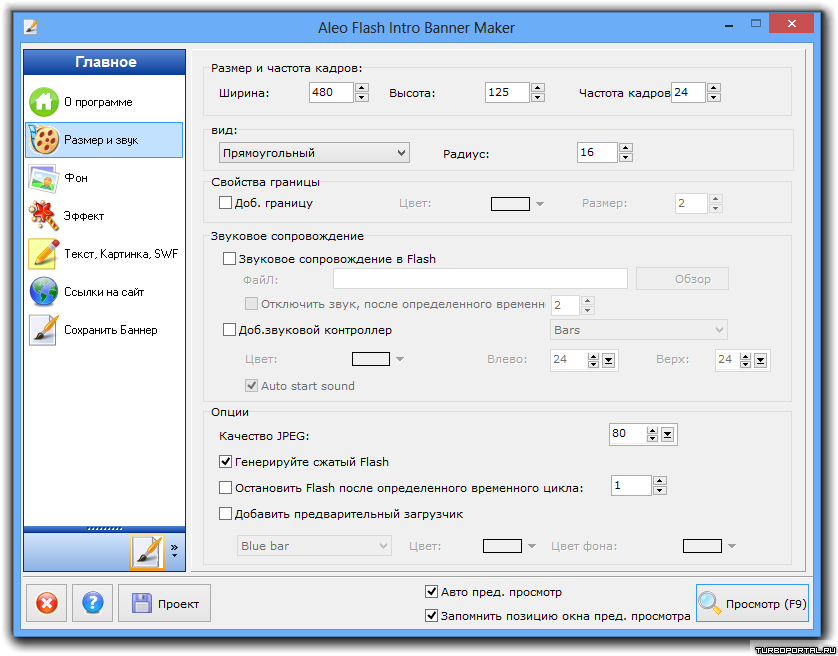
Task: Switch to the Эффект section
Action: coord(105,215)
